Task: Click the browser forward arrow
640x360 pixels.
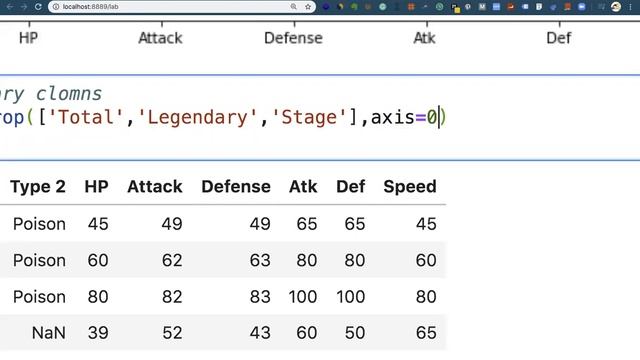Action: pos(24,7)
